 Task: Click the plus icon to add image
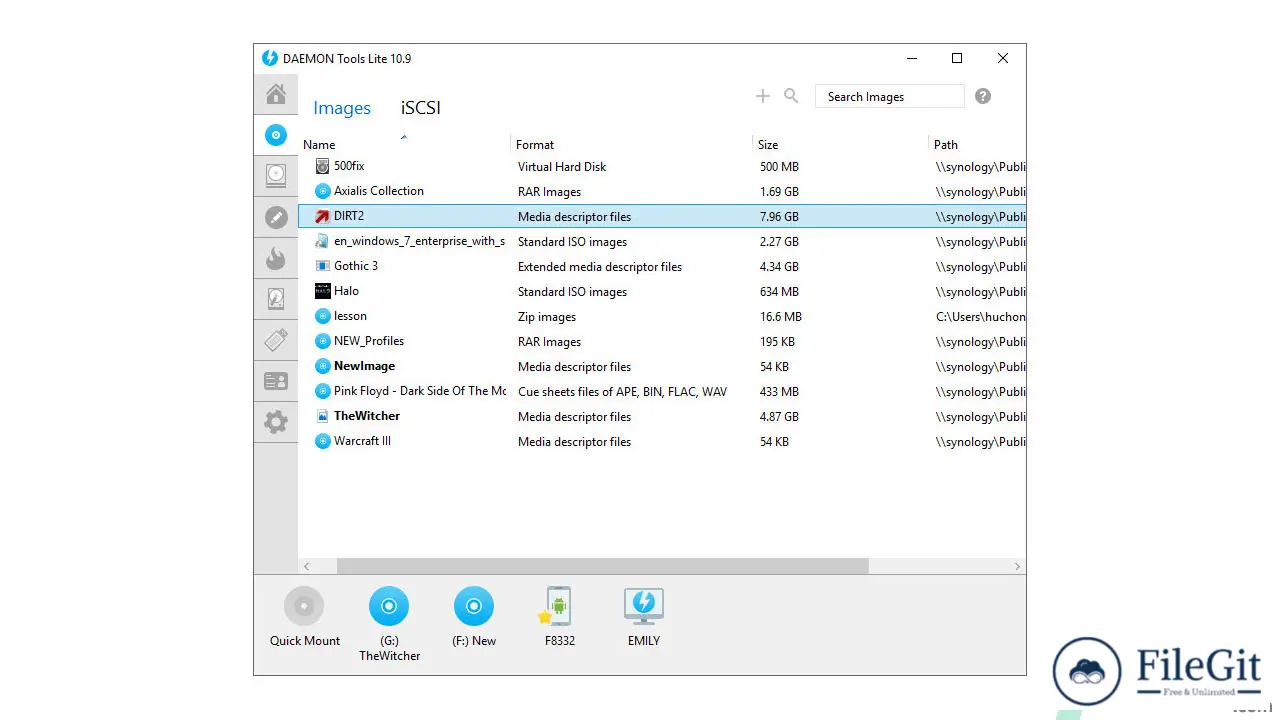click(x=763, y=96)
